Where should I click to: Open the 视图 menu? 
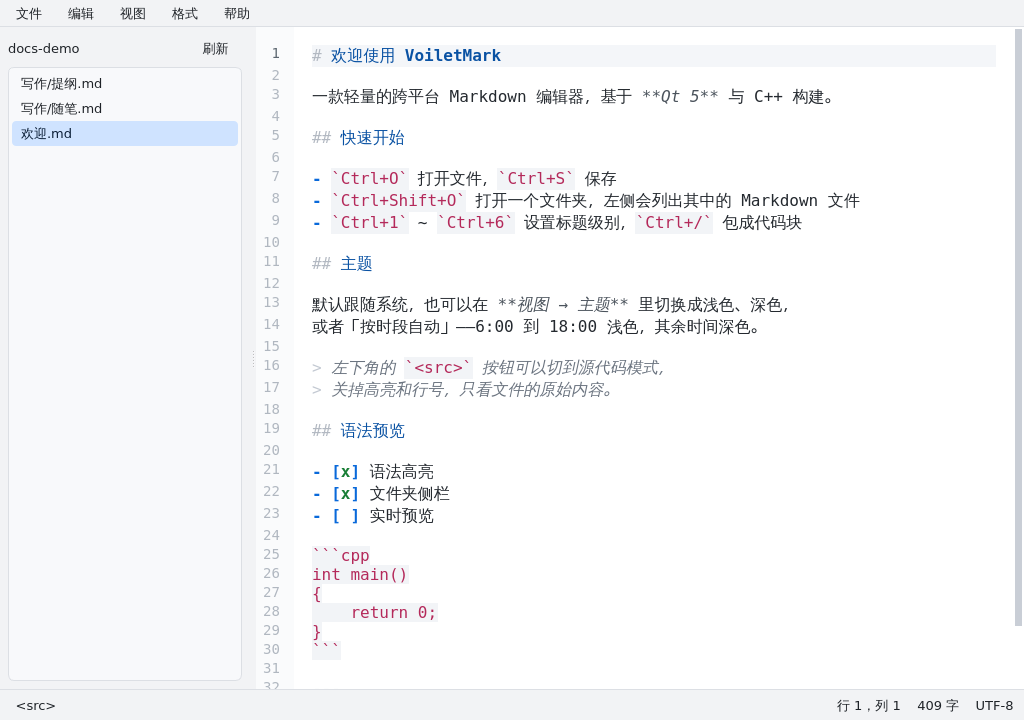[133, 14]
